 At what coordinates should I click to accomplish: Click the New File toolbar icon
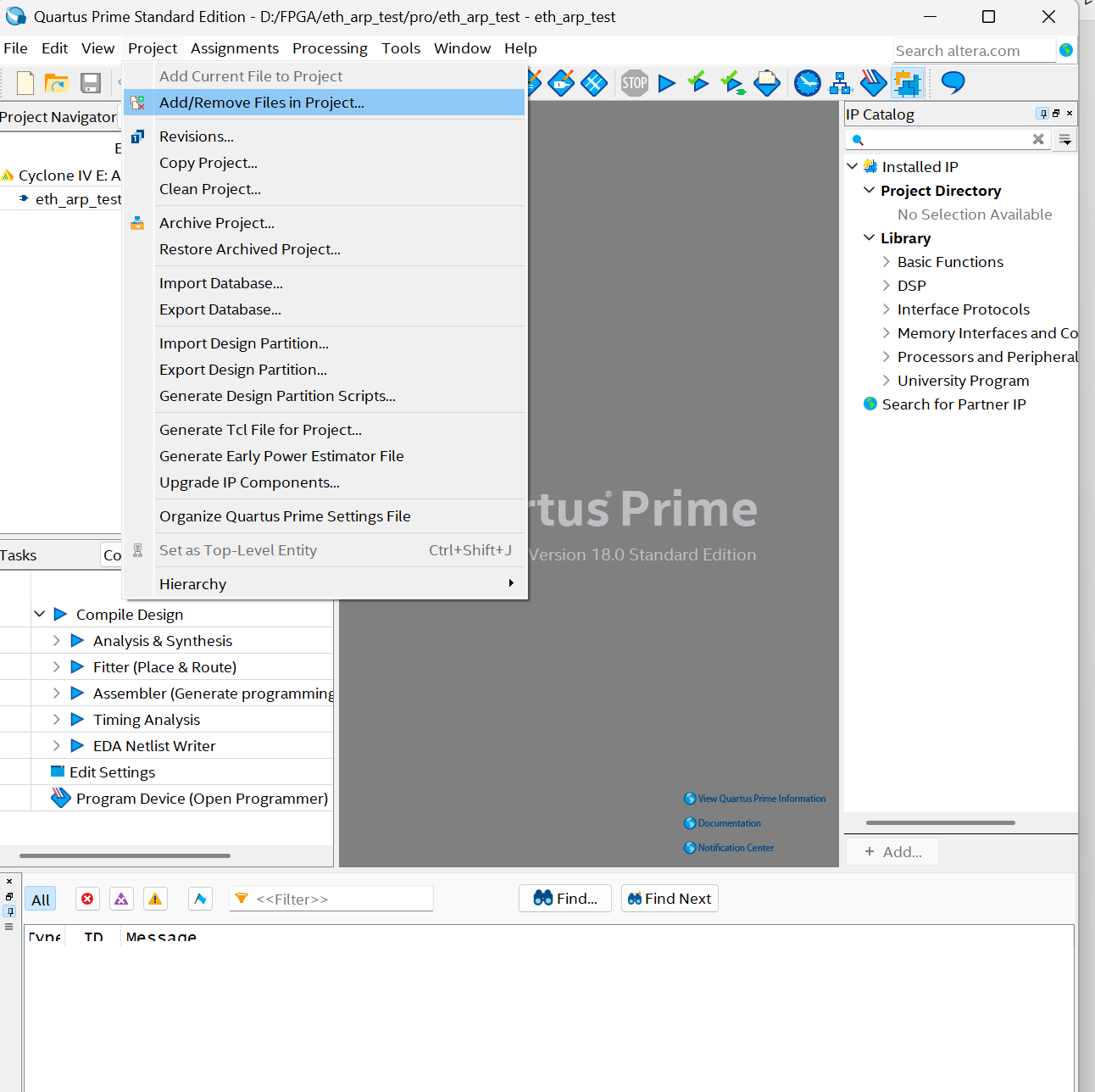tap(25, 83)
